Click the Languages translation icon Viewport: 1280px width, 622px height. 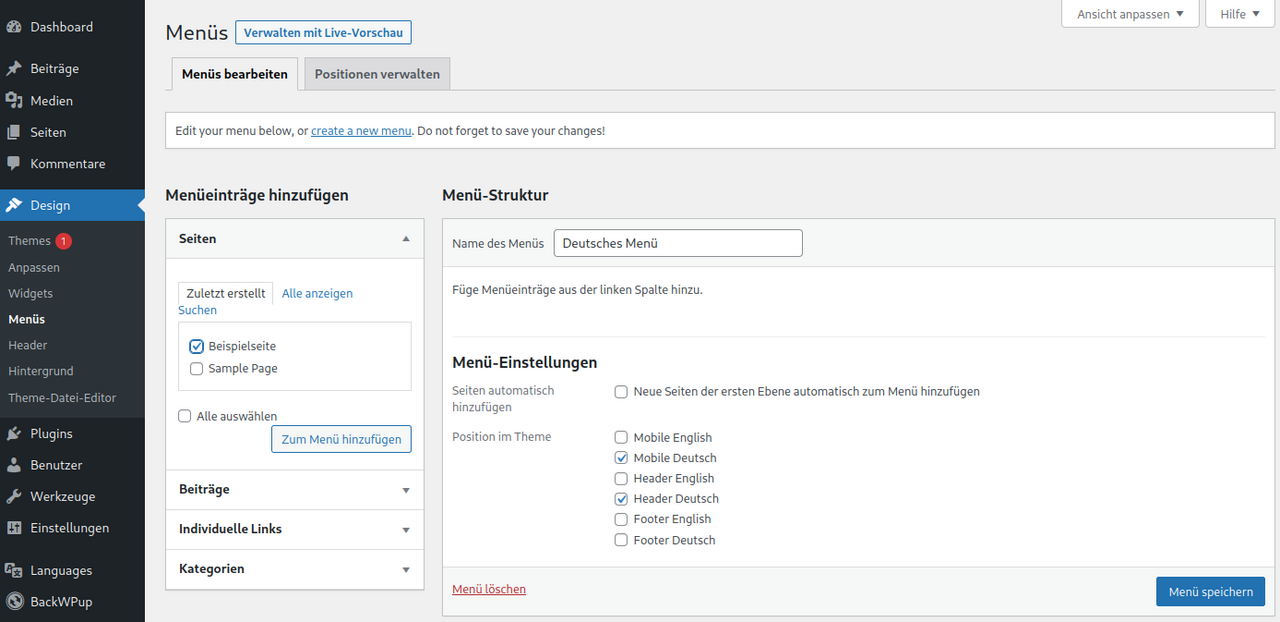[x=14, y=570]
